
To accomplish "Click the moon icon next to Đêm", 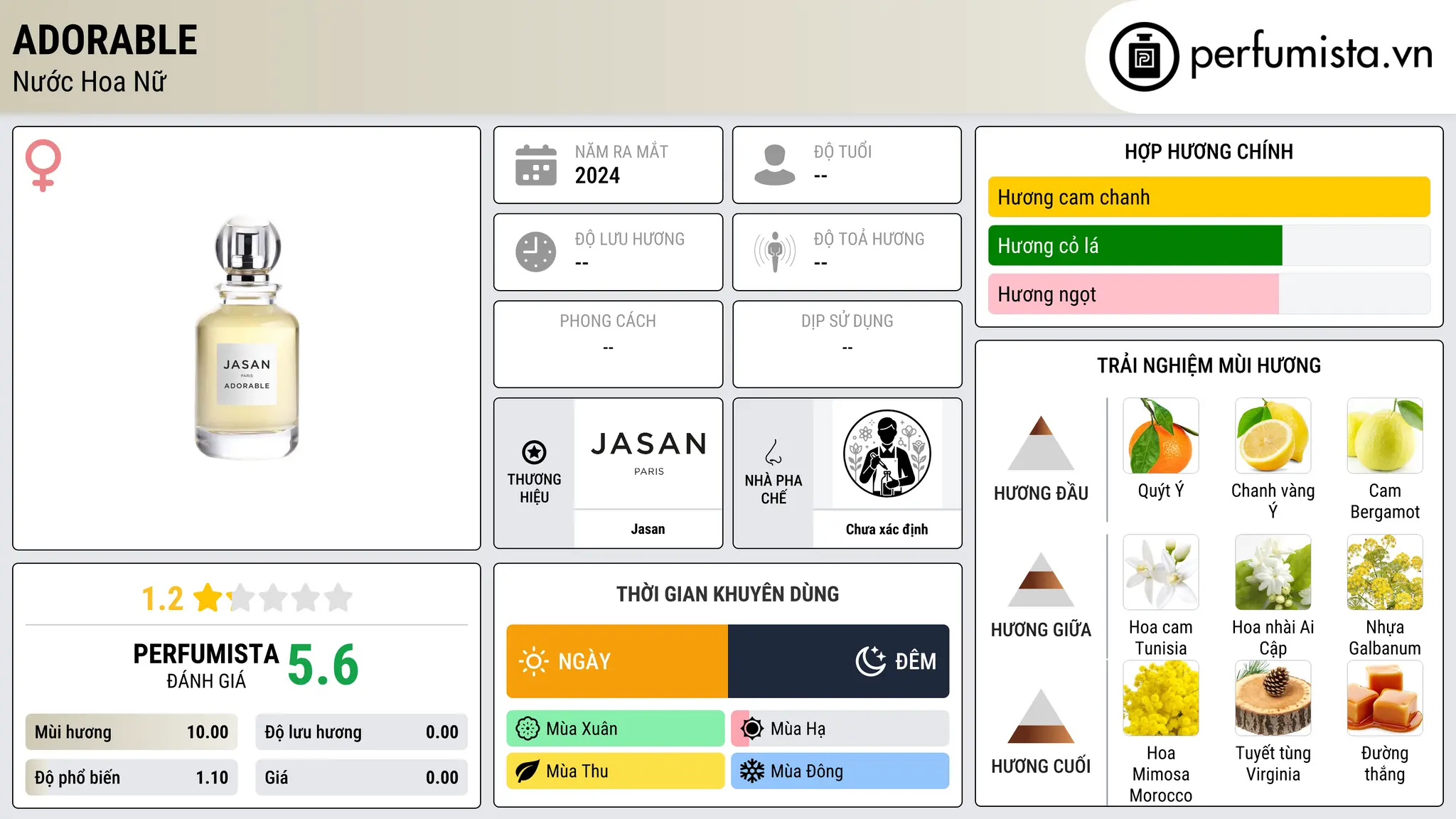I will 871,661.
